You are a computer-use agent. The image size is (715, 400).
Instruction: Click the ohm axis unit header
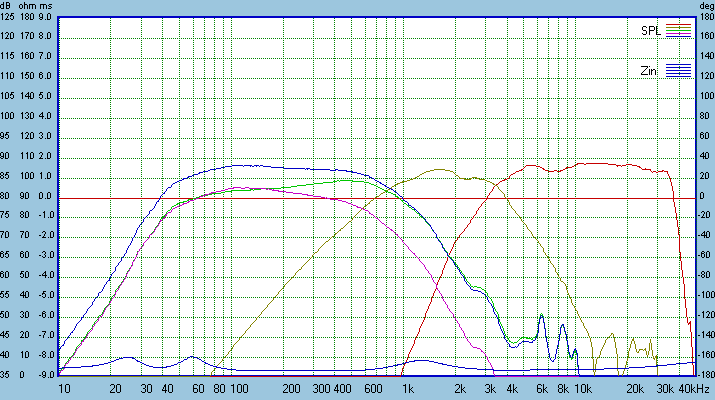coord(29,5)
